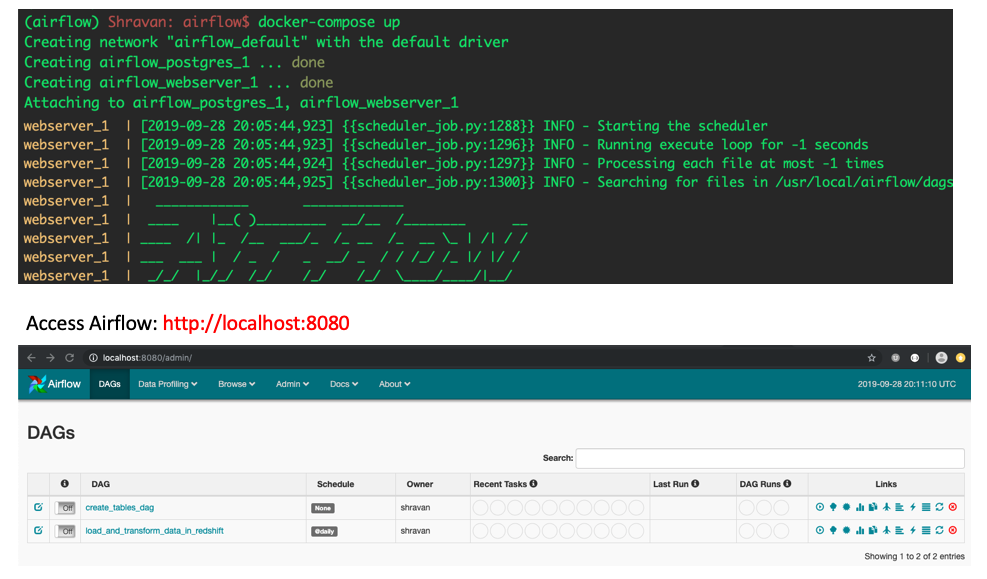Reload the browser page
Image resolution: width=987 pixels, height=579 pixels.
pyautogui.click(x=70, y=357)
